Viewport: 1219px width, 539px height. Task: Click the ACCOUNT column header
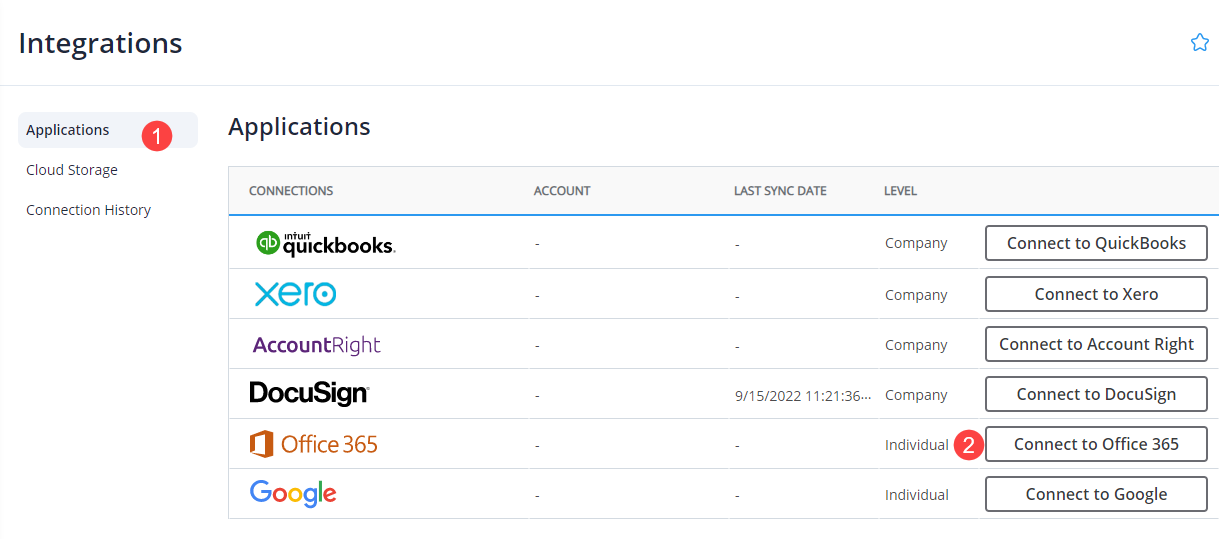[562, 191]
